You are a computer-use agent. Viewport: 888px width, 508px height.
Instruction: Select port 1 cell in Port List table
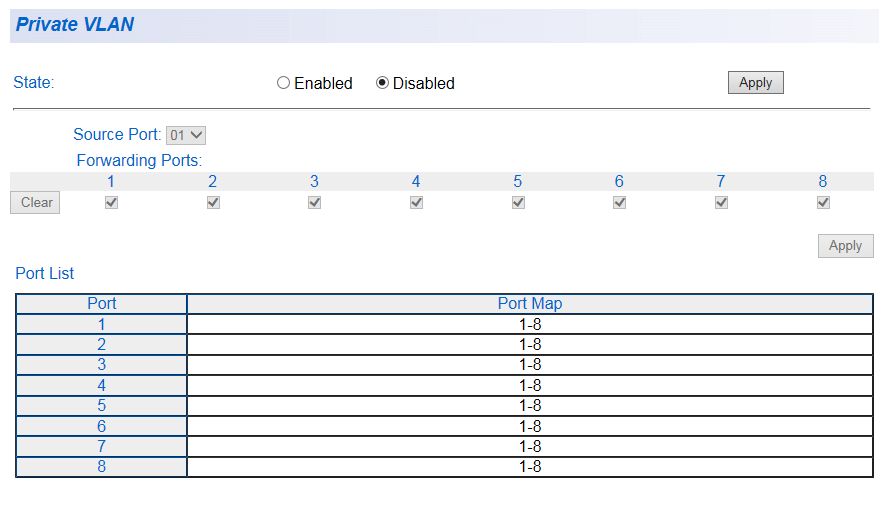[102, 325]
